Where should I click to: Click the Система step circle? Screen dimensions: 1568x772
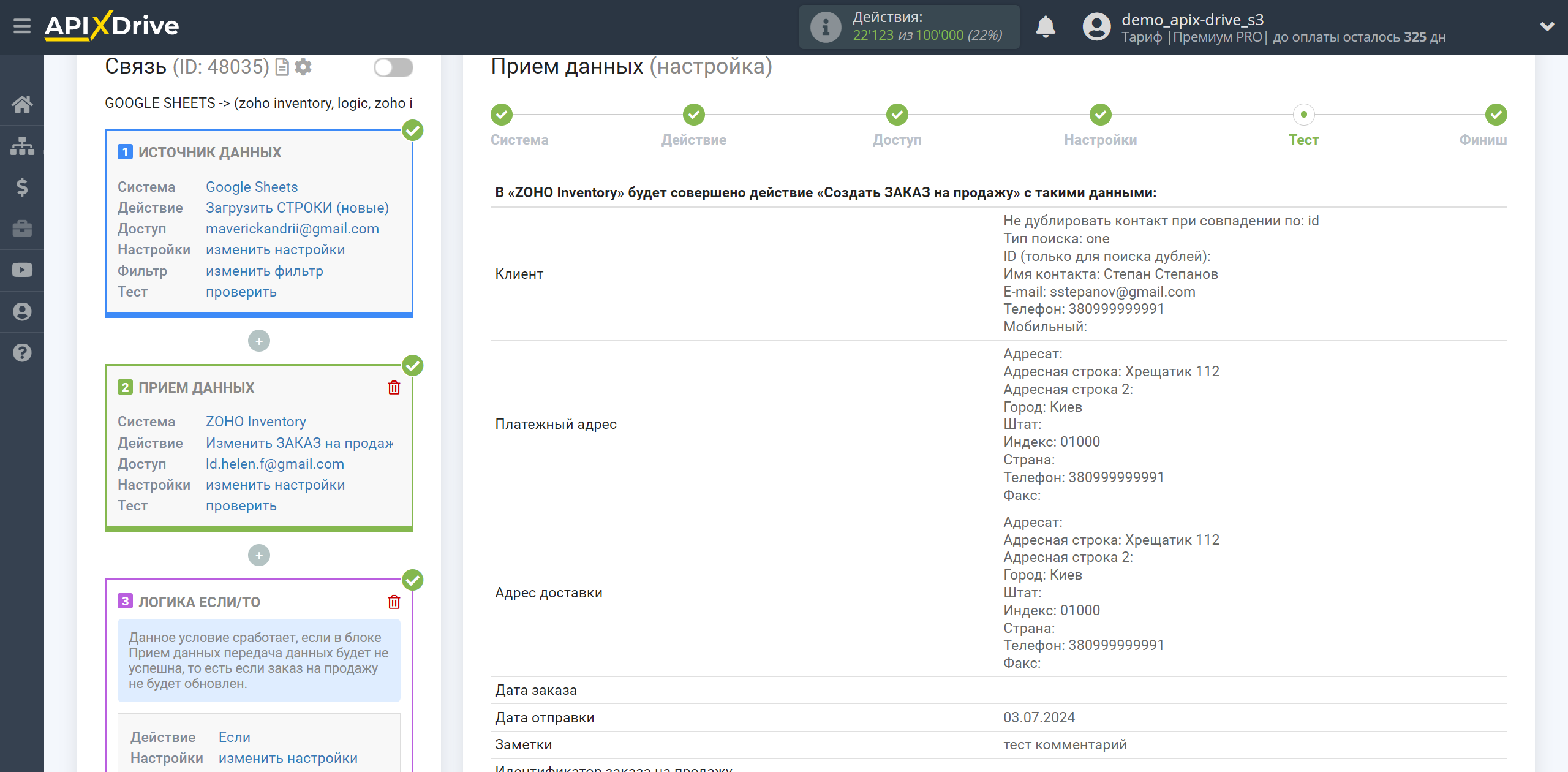pos(501,115)
